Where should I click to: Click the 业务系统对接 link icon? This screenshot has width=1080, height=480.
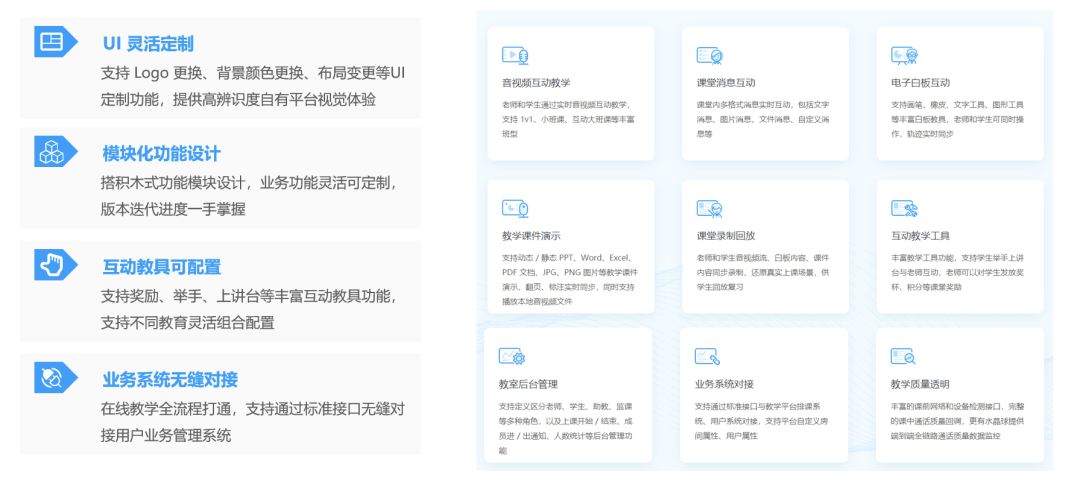click(707, 356)
